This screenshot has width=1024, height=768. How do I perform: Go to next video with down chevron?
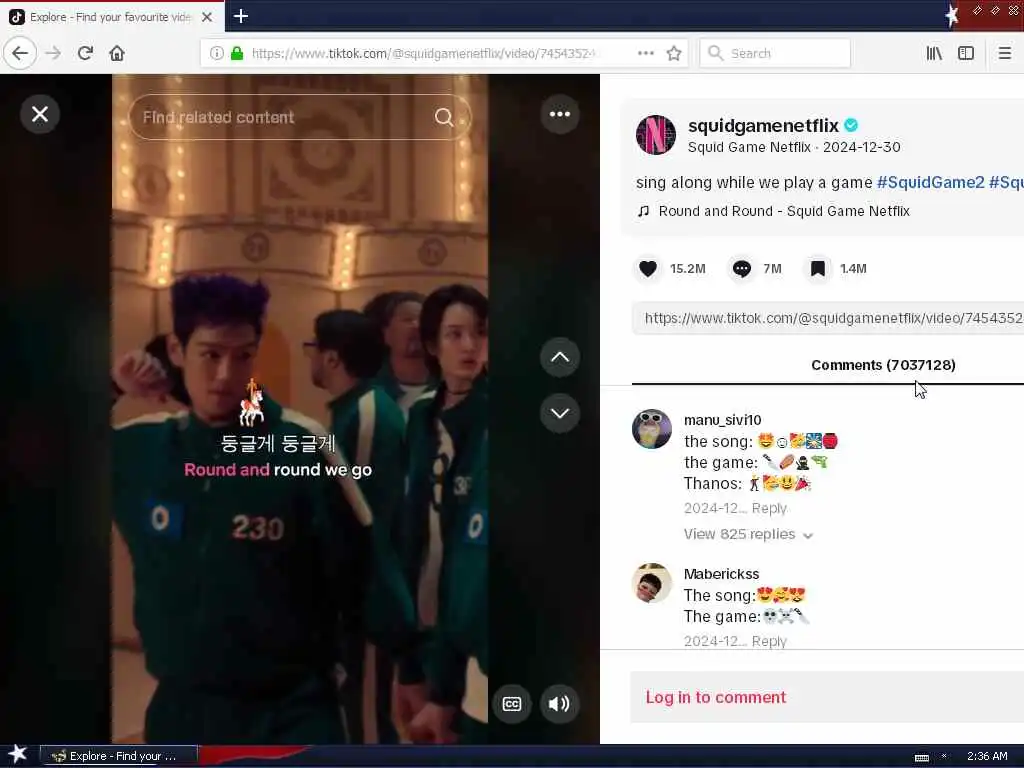560,413
